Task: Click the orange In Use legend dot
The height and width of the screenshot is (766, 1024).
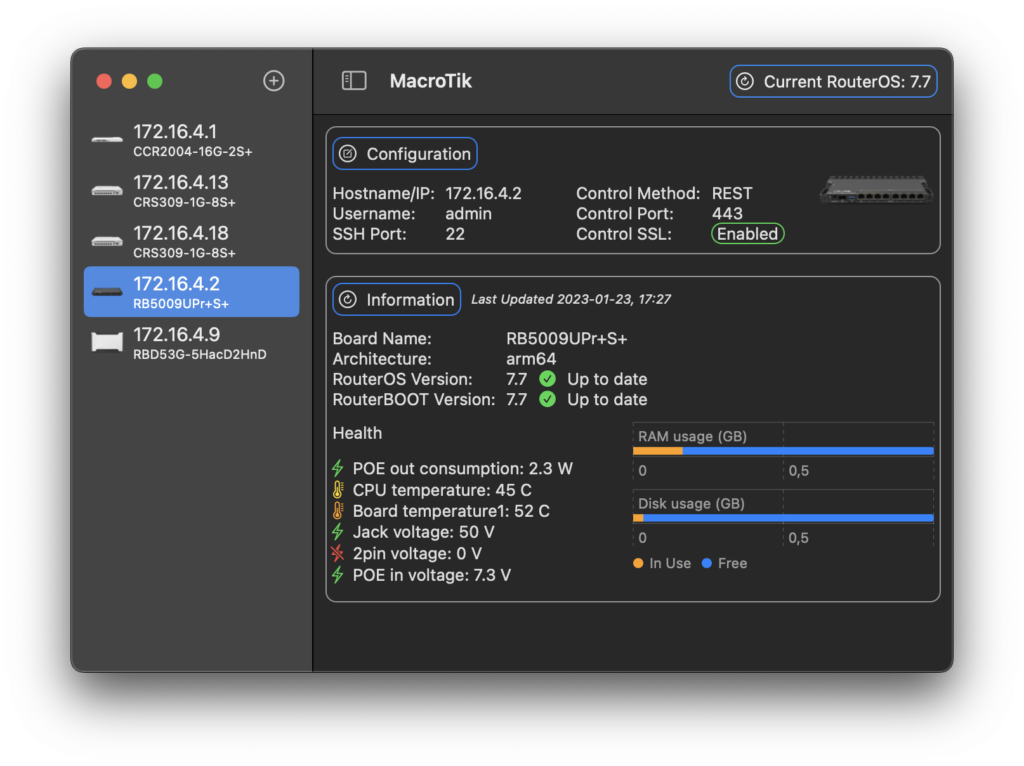Action: tap(638, 563)
